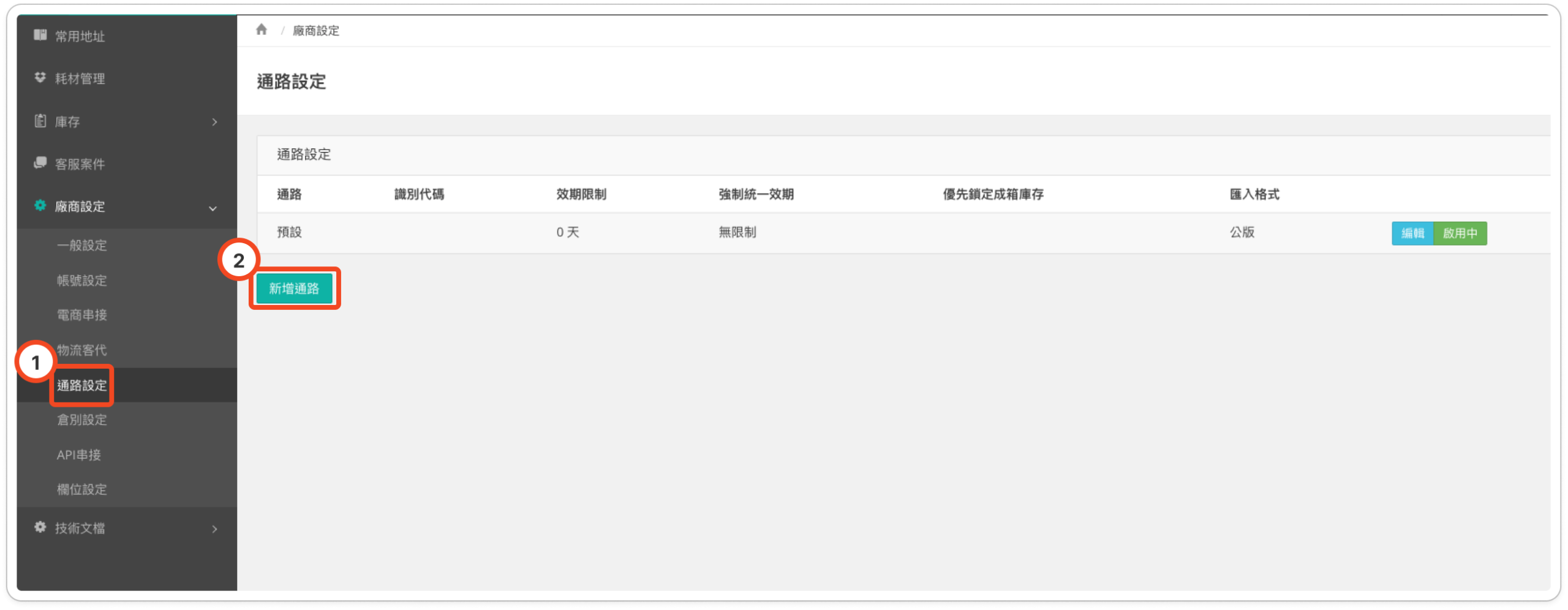Click the home icon in breadcrumb
1568x610 pixels.
262,29
